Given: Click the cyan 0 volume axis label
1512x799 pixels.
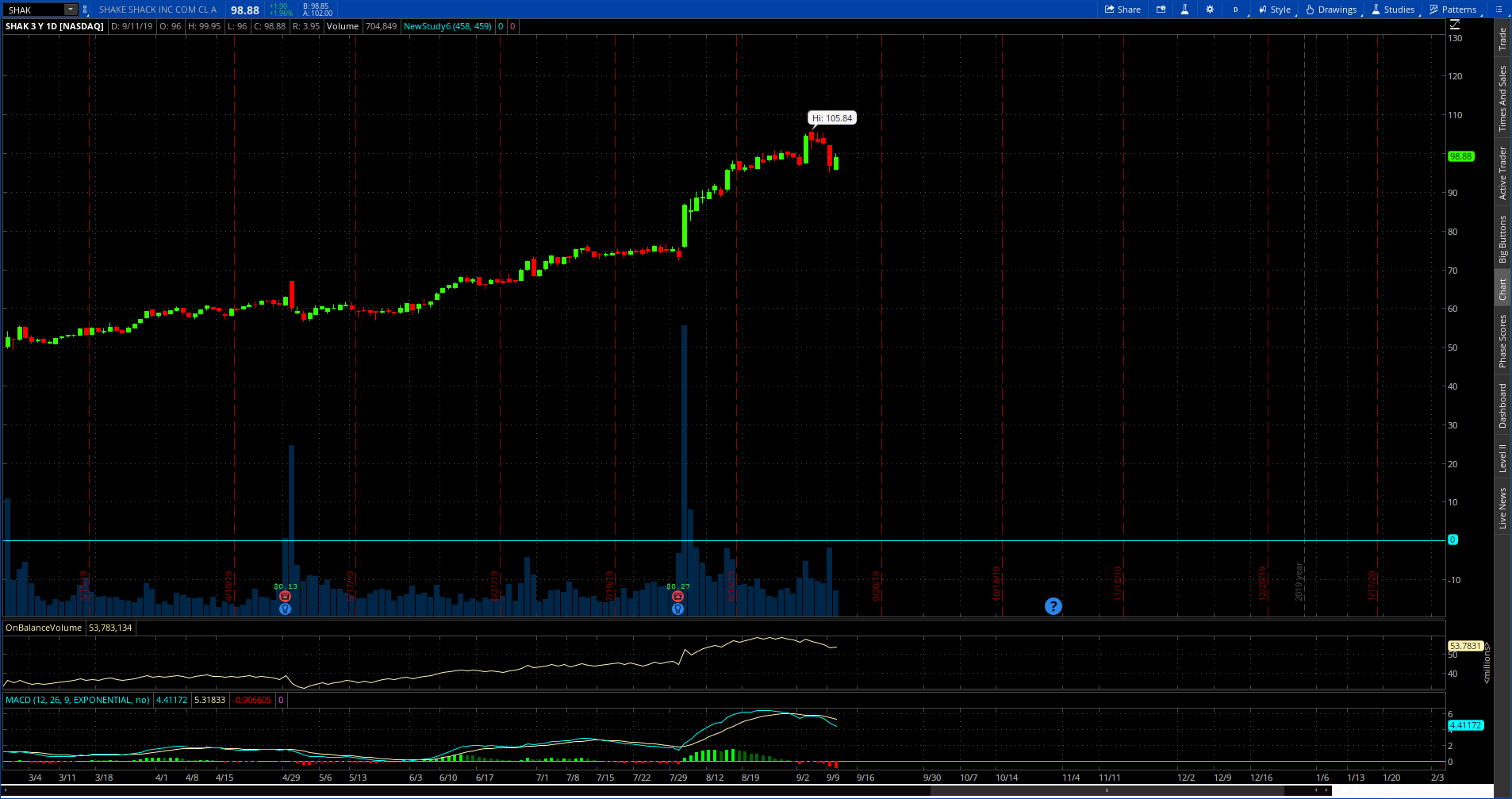Looking at the screenshot, I should (x=1453, y=540).
